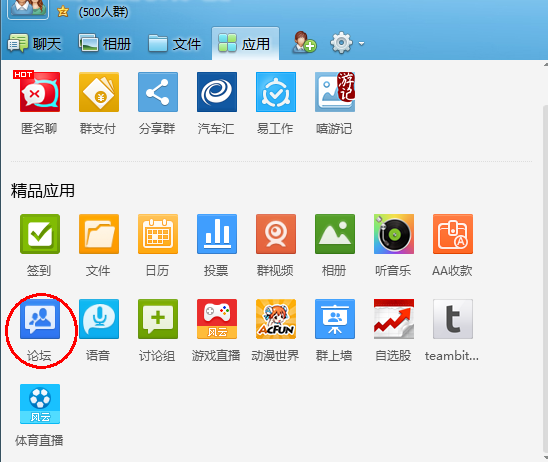Click the invite member icon
Image resolution: width=548 pixels, height=462 pixels.
tap(304, 42)
